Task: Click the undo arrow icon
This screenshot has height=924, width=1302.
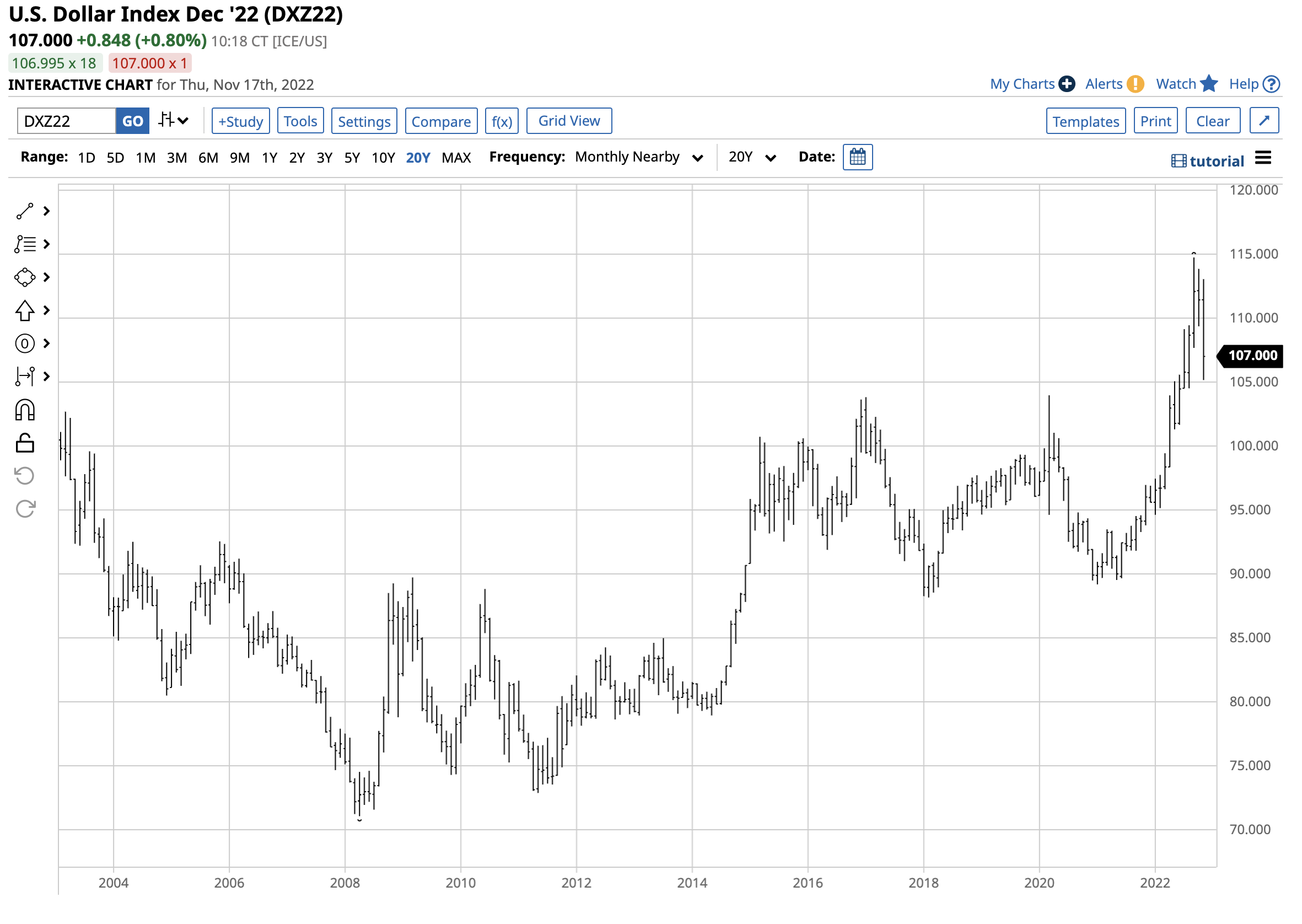Action: point(25,477)
